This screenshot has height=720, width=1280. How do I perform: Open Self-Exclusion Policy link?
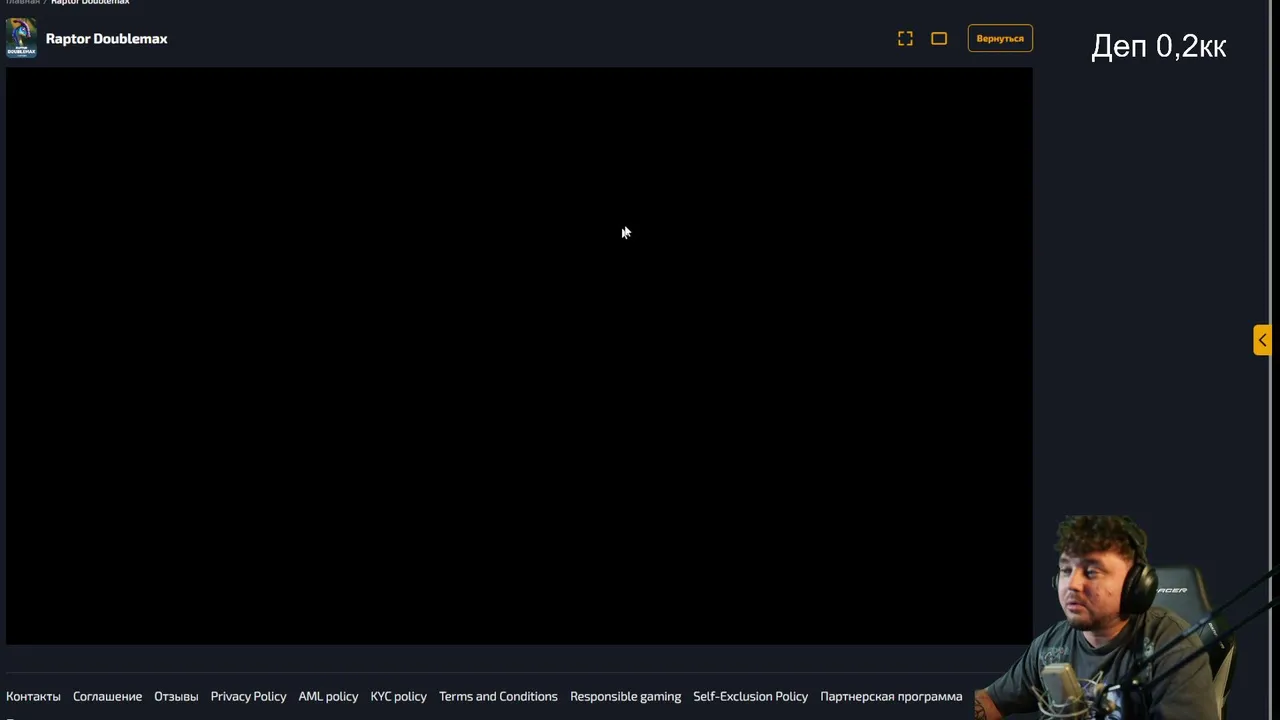pyautogui.click(x=750, y=696)
